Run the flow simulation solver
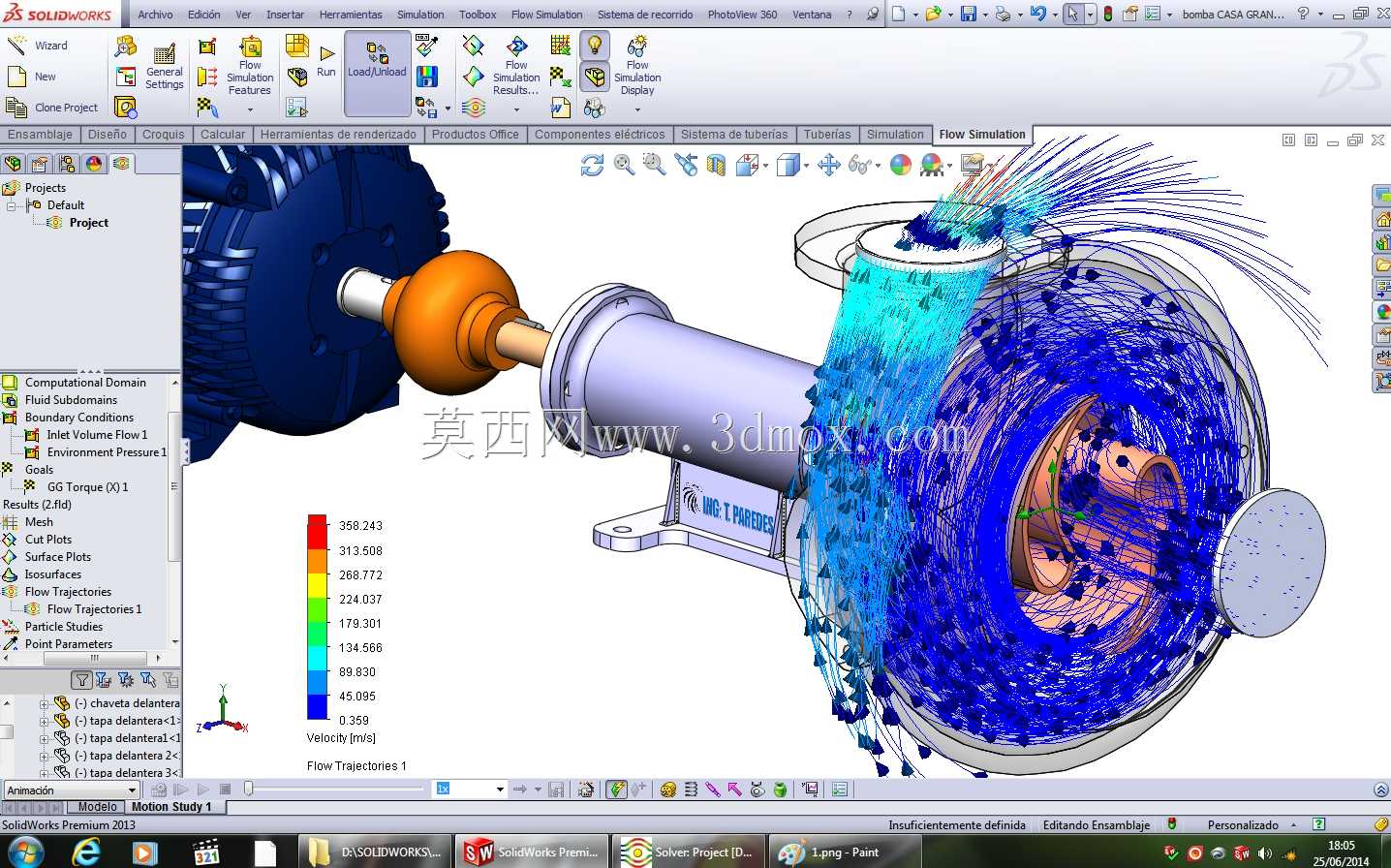Viewport: 1391px width, 868px height. click(x=326, y=60)
